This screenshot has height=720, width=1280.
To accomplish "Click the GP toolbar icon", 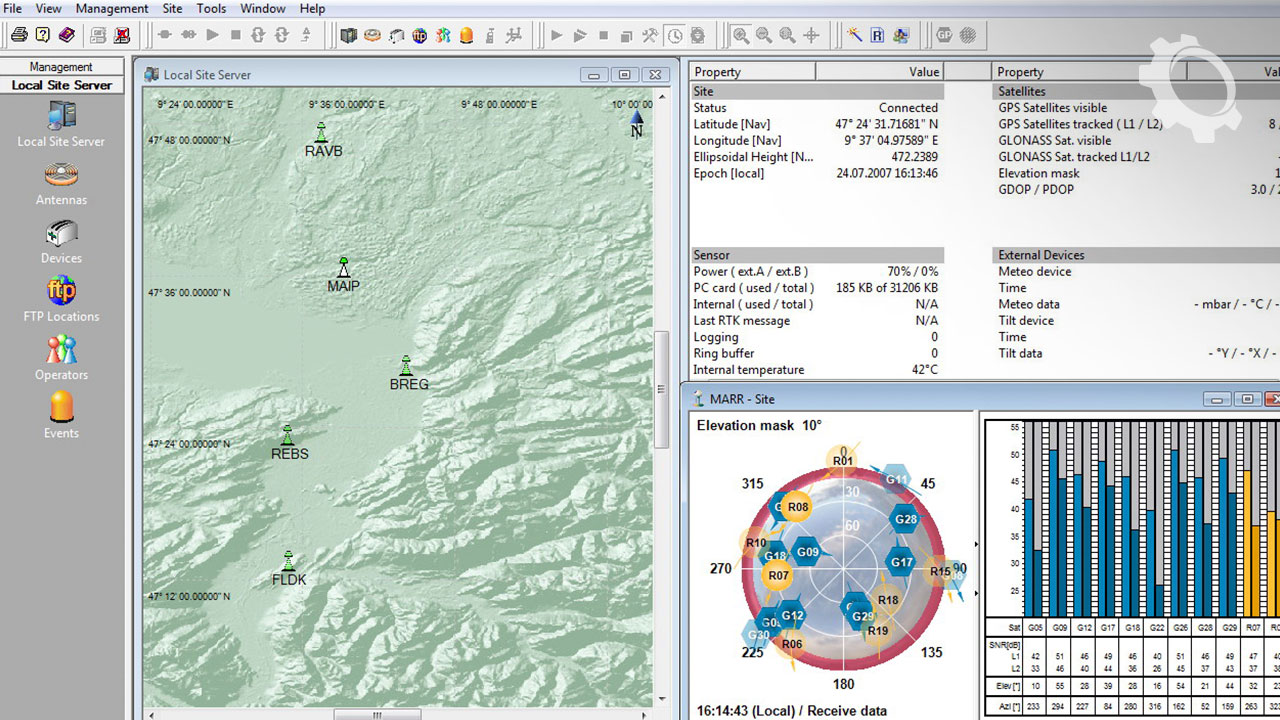I will click(x=944, y=35).
